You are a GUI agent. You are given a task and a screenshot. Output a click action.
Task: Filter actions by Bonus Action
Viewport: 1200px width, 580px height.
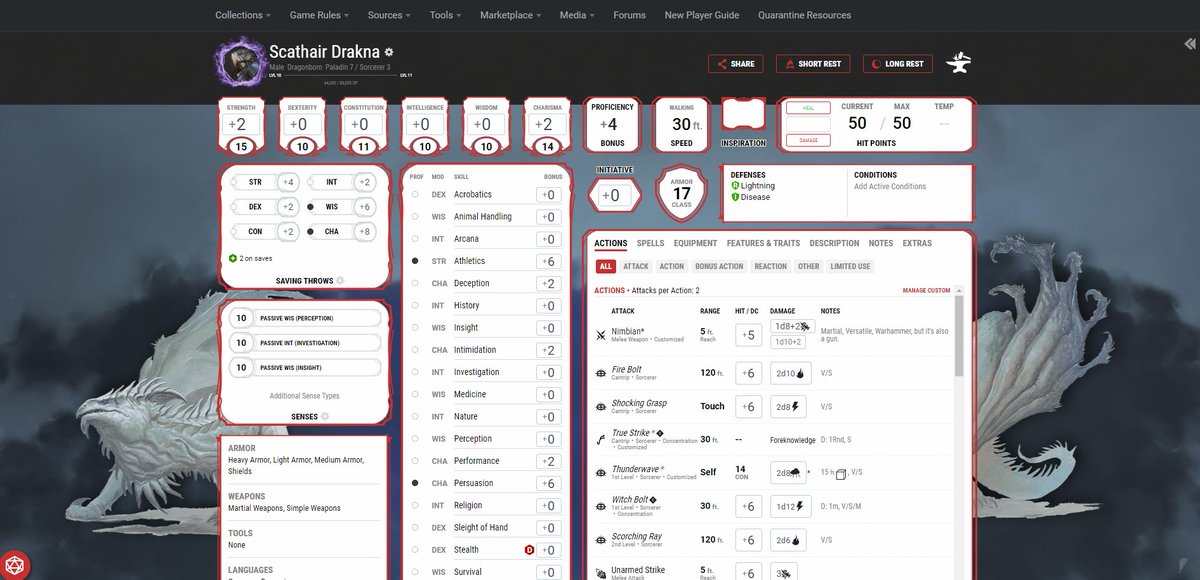click(719, 267)
